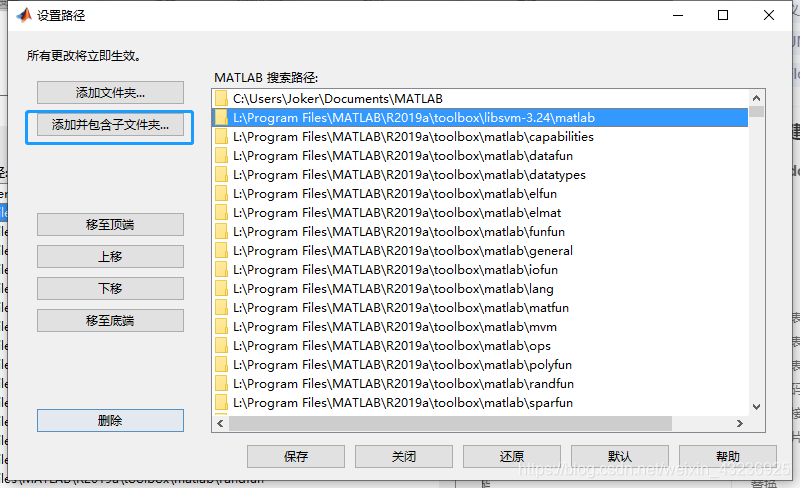Select the toolbox\matlab\elfun path text
The height and width of the screenshot is (488, 800).
(x=395, y=193)
